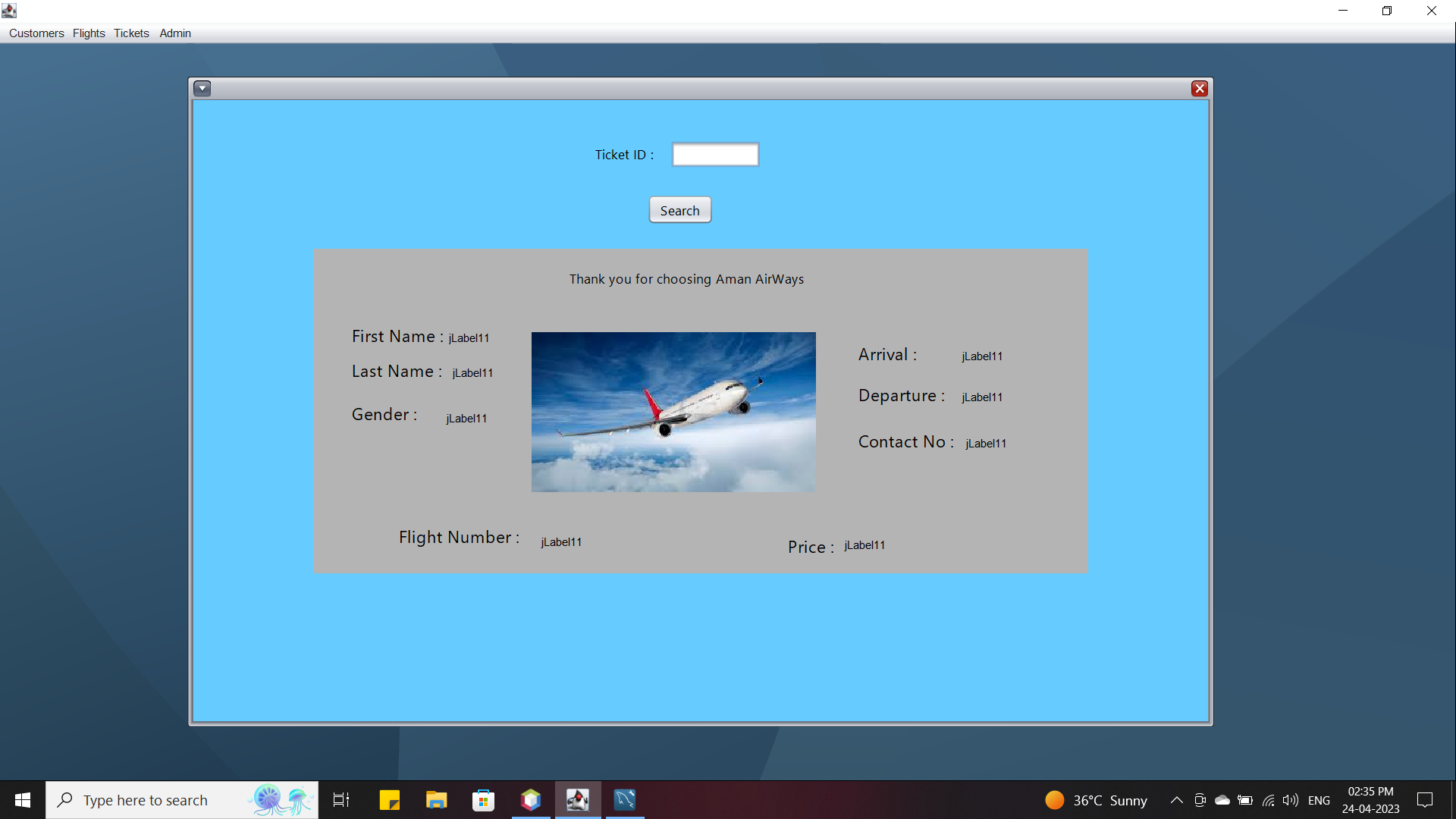Click the battery status tray icon
This screenshot has height=819, width=1456.
point(1245,800)
